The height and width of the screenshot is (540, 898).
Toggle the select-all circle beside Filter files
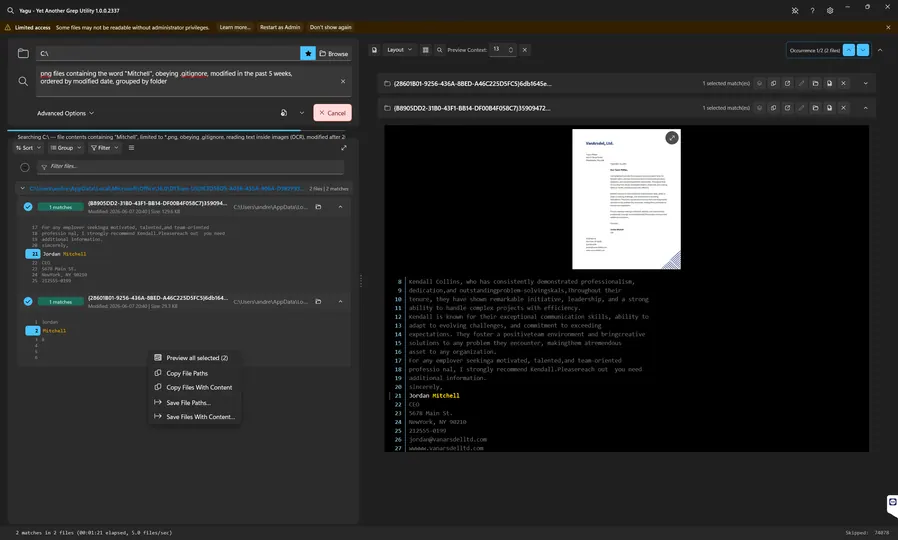tap(25, 167)
